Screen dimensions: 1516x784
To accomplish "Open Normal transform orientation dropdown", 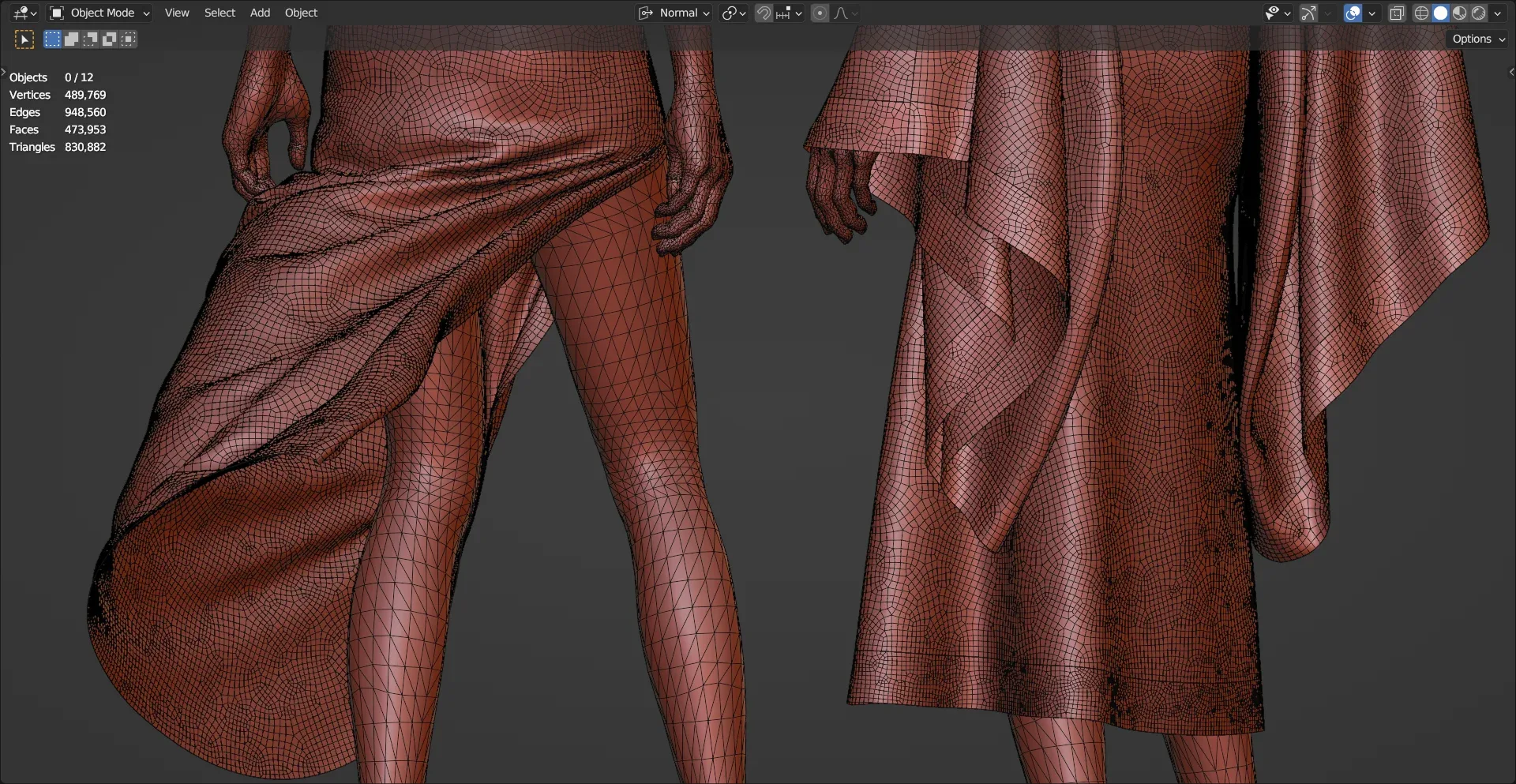I will [x=674, y=13].
